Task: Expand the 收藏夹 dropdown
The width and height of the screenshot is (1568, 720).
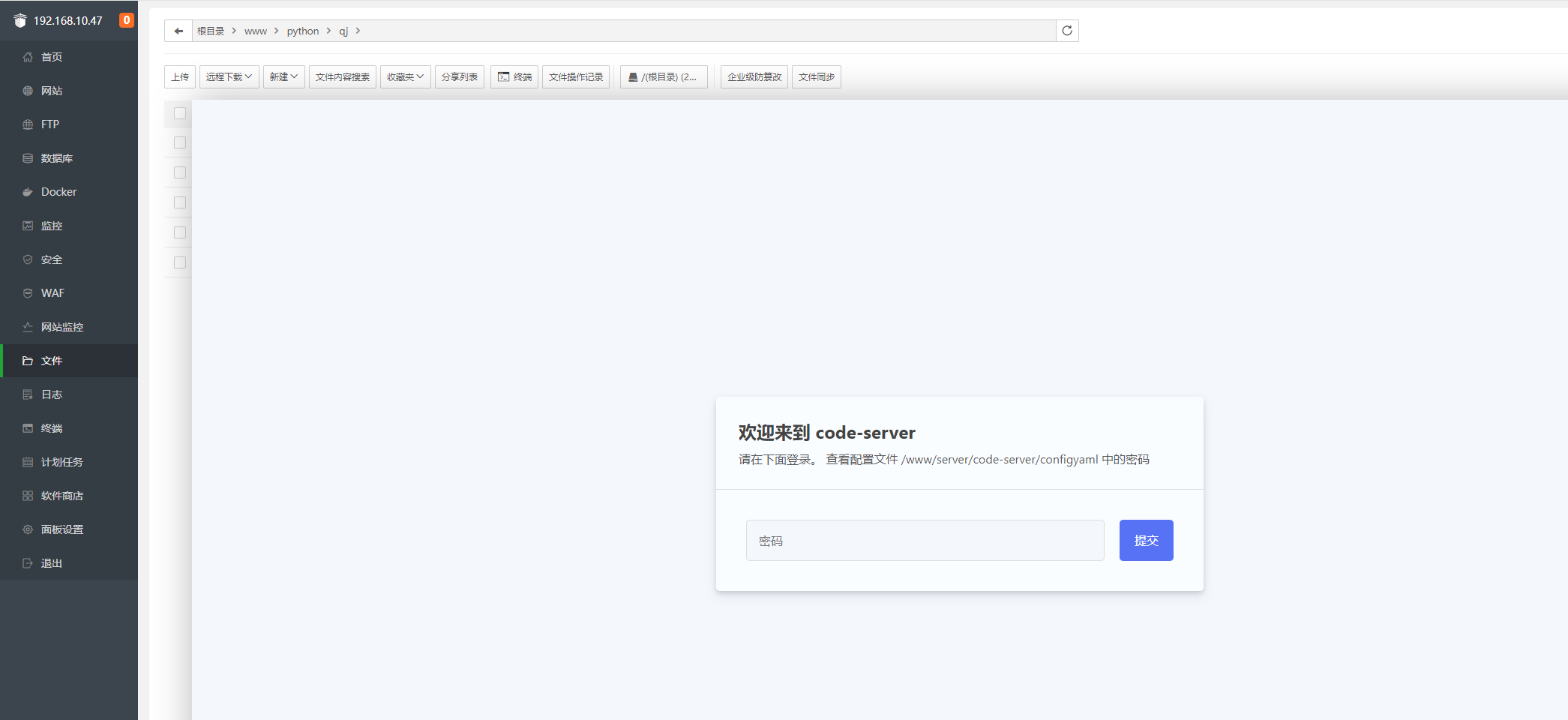Action: click(406, 77)
